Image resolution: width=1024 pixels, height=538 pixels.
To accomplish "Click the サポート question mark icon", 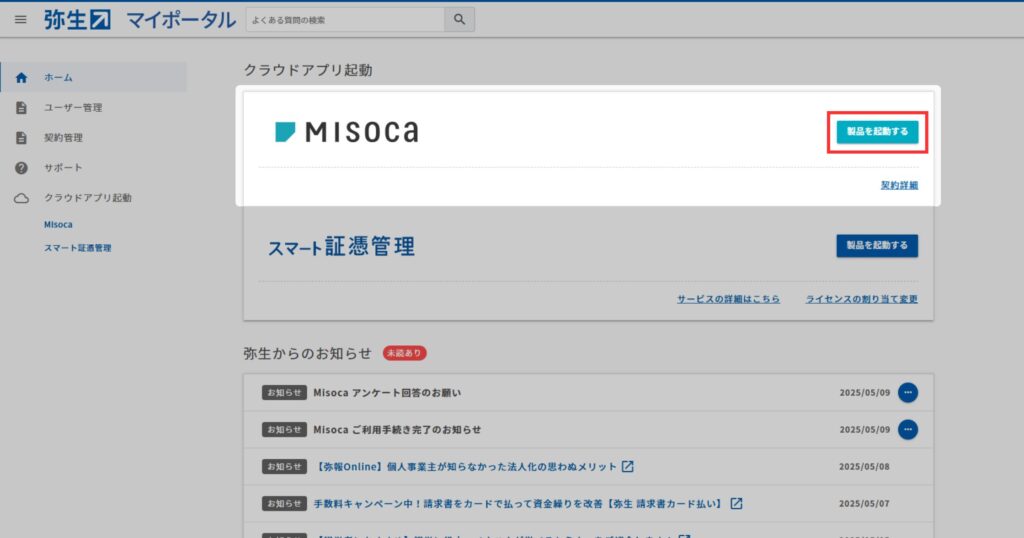I will (x=22, y=168).
